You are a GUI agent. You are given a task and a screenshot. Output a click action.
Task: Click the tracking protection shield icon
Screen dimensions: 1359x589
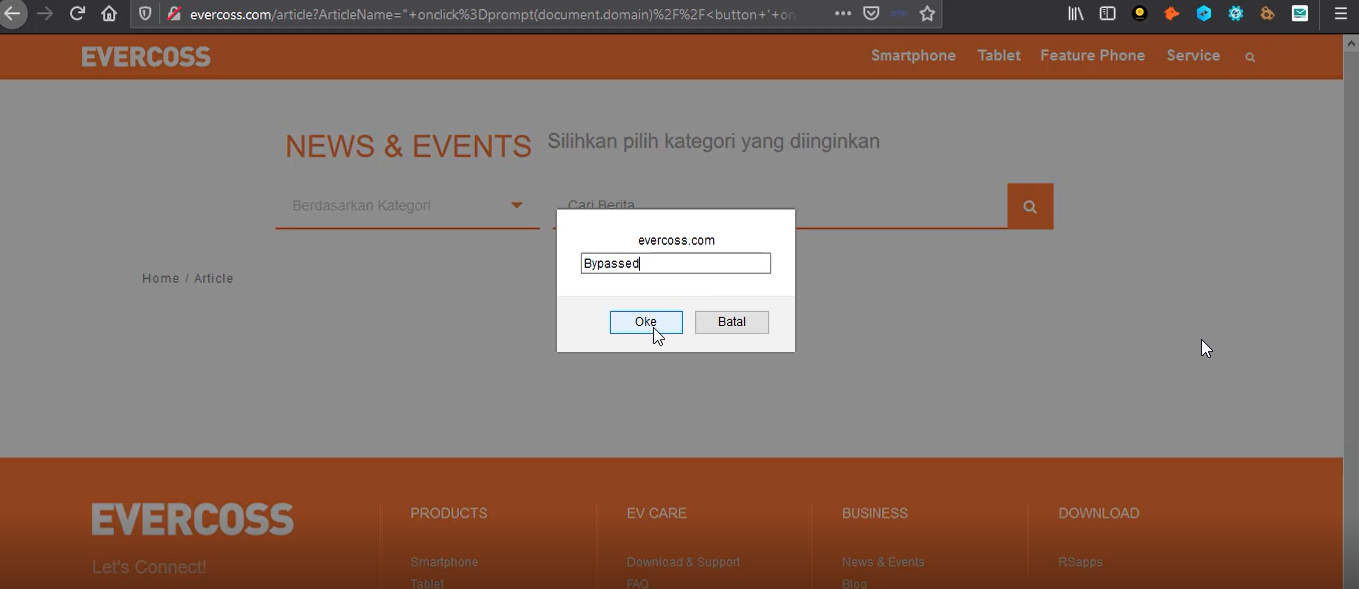[143, 13]
